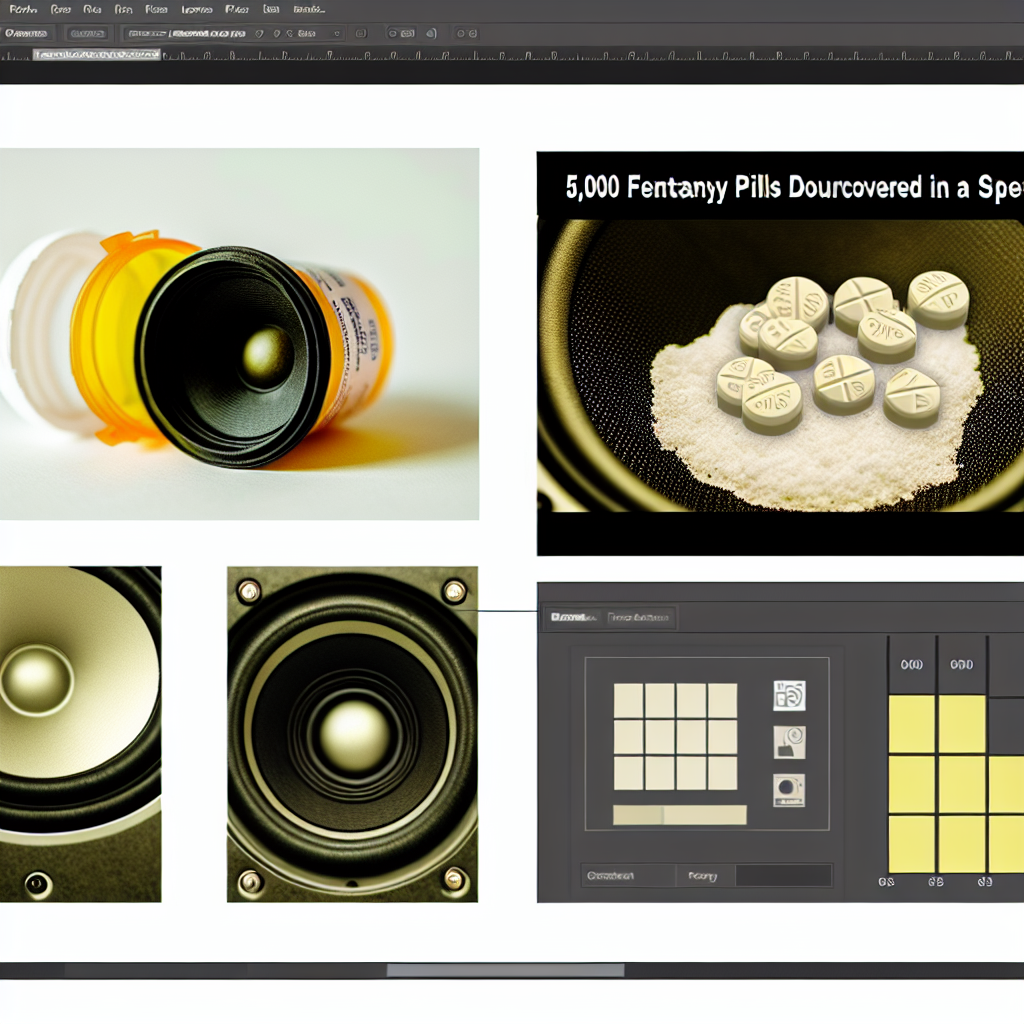The width and height of the screenshot is (1024, 1024).
Task: Select the fentanyl pills headline image
Action: pos(780,353)
